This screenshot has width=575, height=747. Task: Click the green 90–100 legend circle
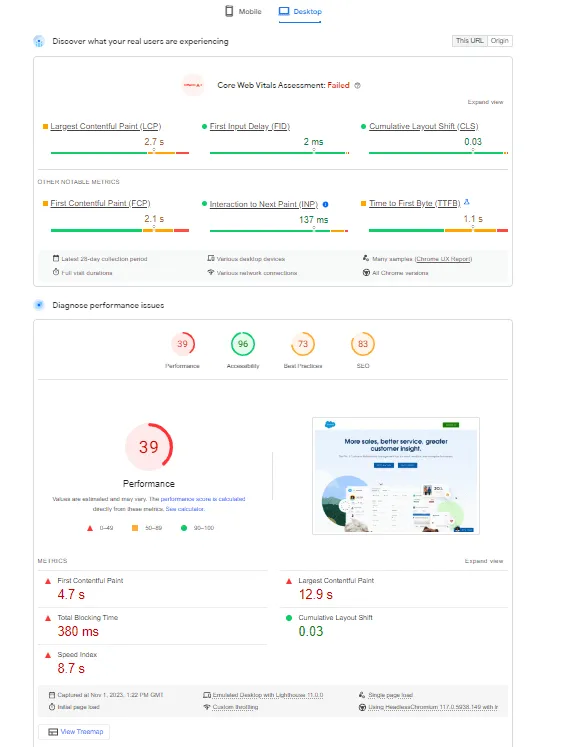tap(184, 528)
